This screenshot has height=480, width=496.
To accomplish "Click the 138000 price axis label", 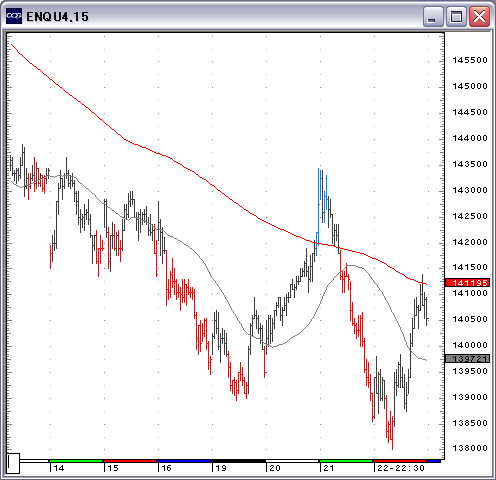I will (470, 448).
